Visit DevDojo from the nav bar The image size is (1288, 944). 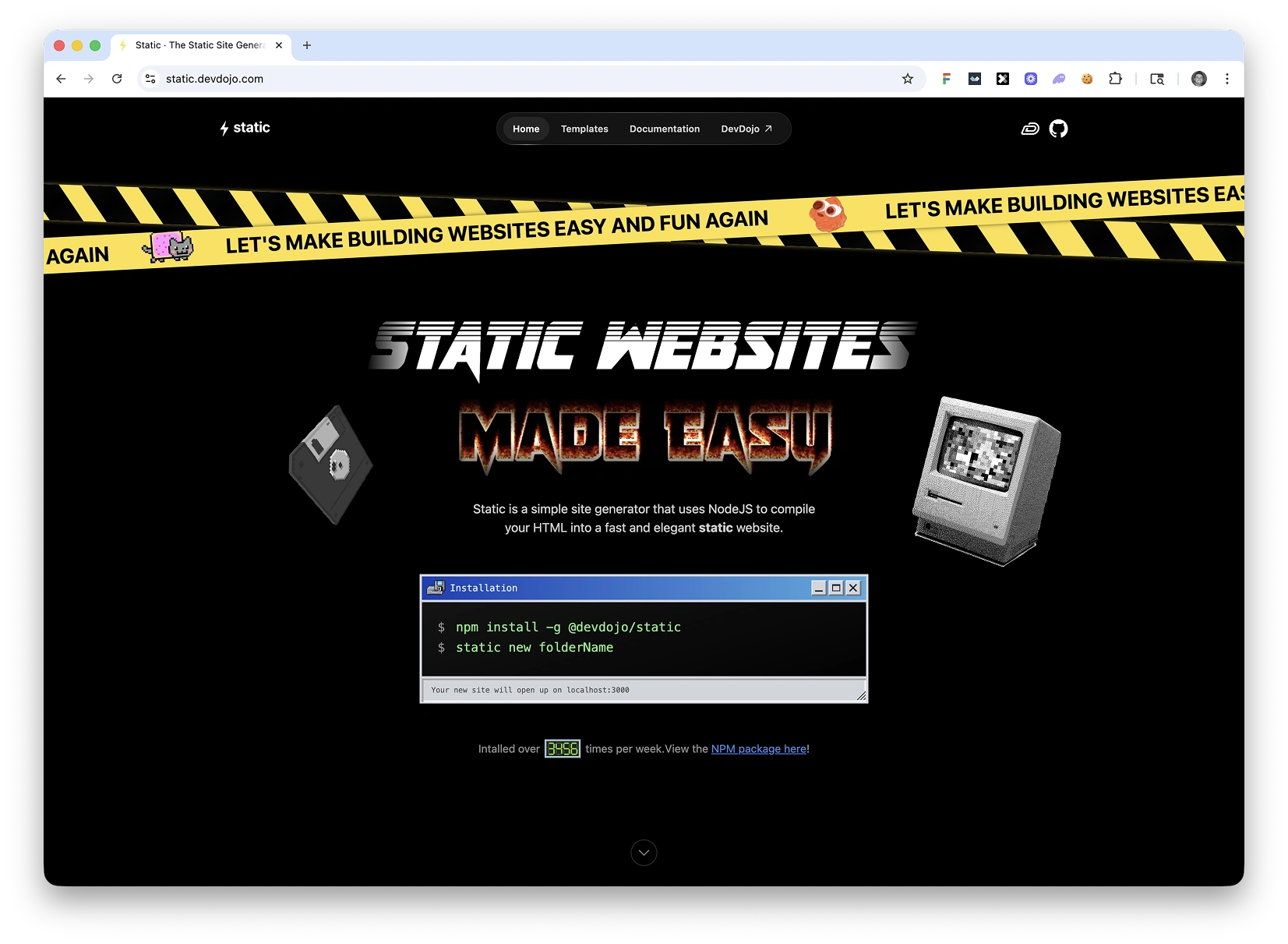pyautogui.click(x=746, y=129)
